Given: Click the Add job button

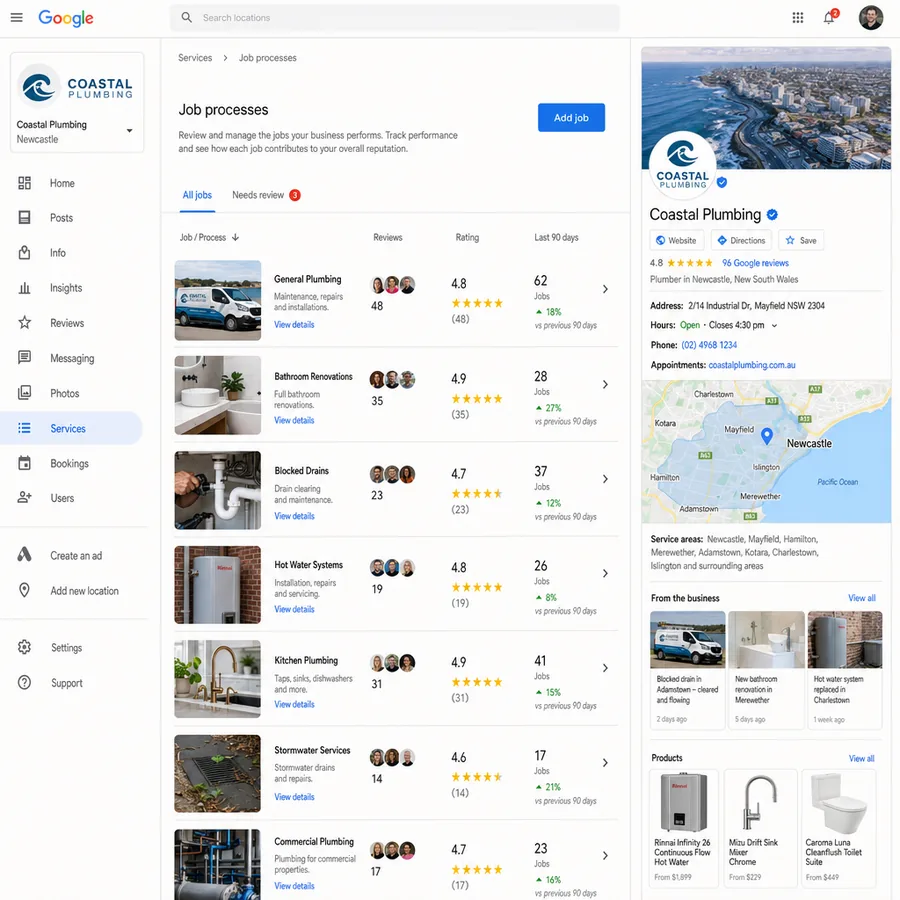Looking at the screenshot, I should point(571,118).
